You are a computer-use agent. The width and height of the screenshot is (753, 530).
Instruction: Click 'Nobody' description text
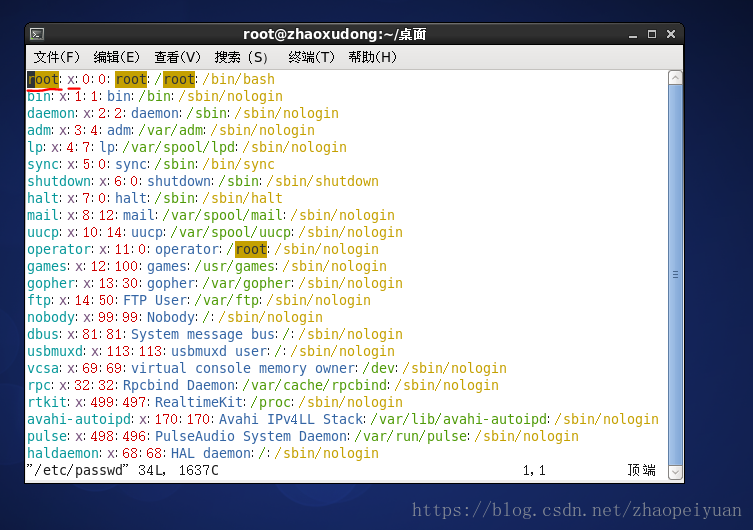coord(171,317)
